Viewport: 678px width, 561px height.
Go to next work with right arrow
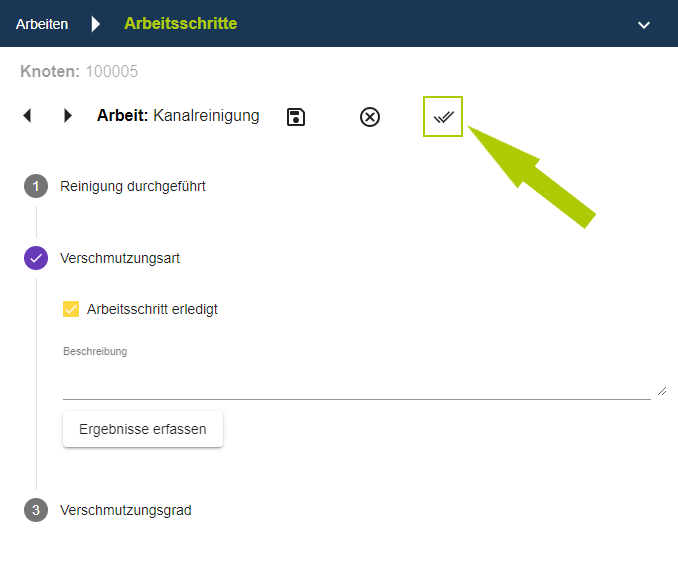point(68,116)
